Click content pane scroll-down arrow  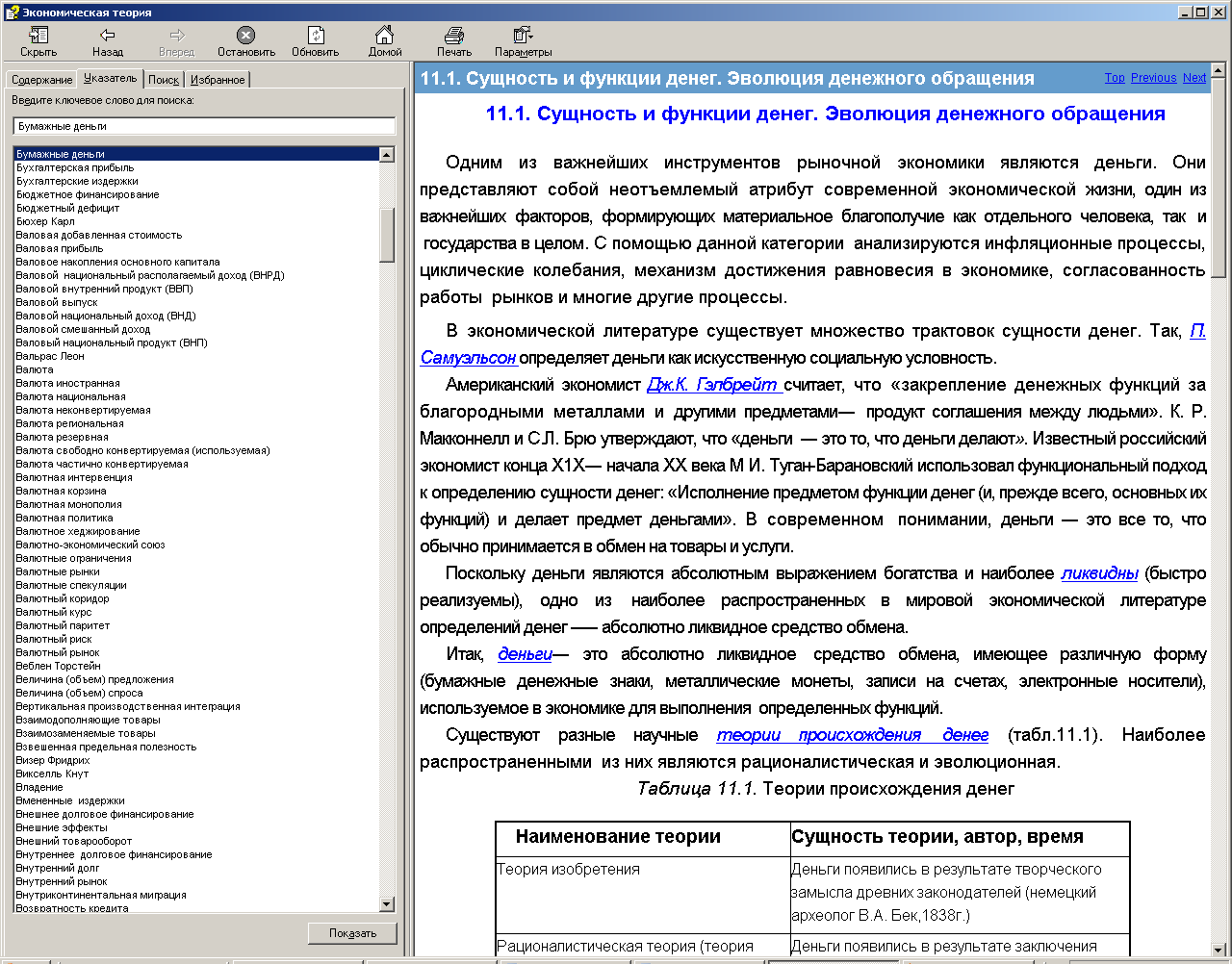(x=1219, y=949)
